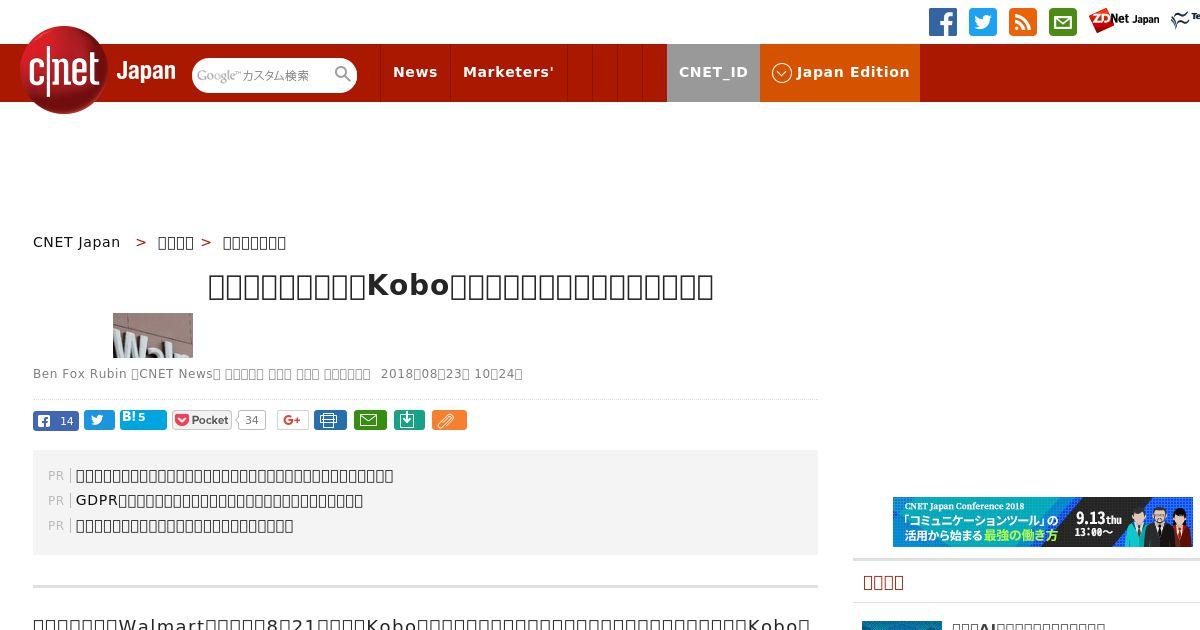Click the orange clip icon

[x=449, y=420]
